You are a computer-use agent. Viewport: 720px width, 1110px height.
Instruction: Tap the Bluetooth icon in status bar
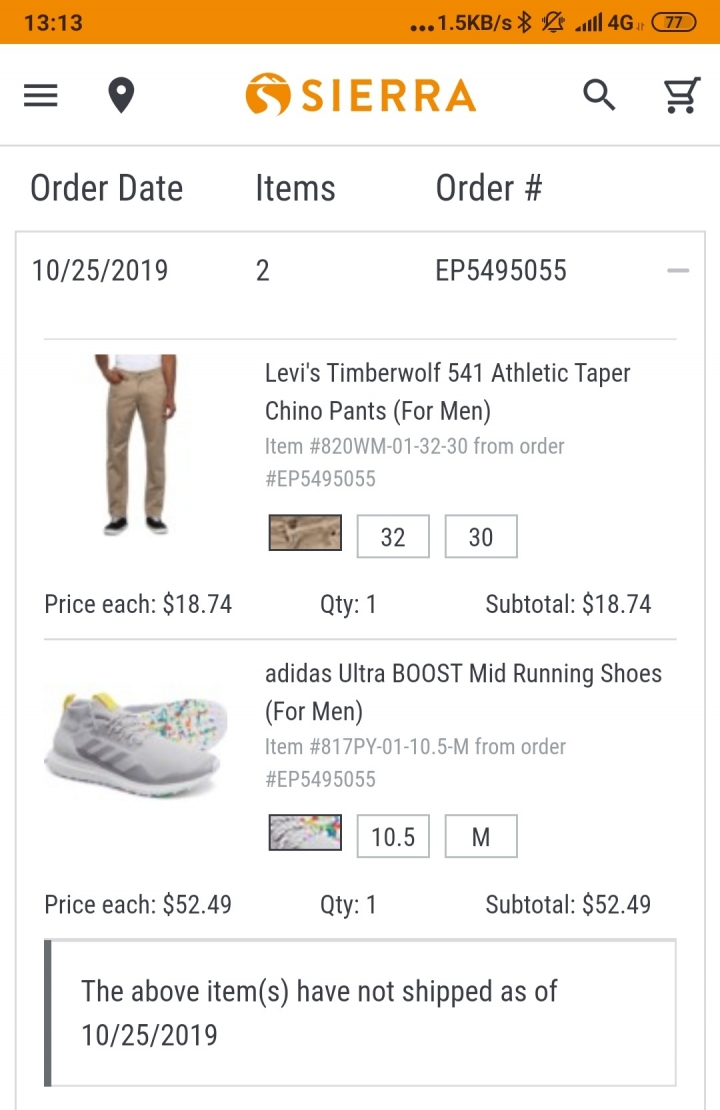tap(524, 23)
